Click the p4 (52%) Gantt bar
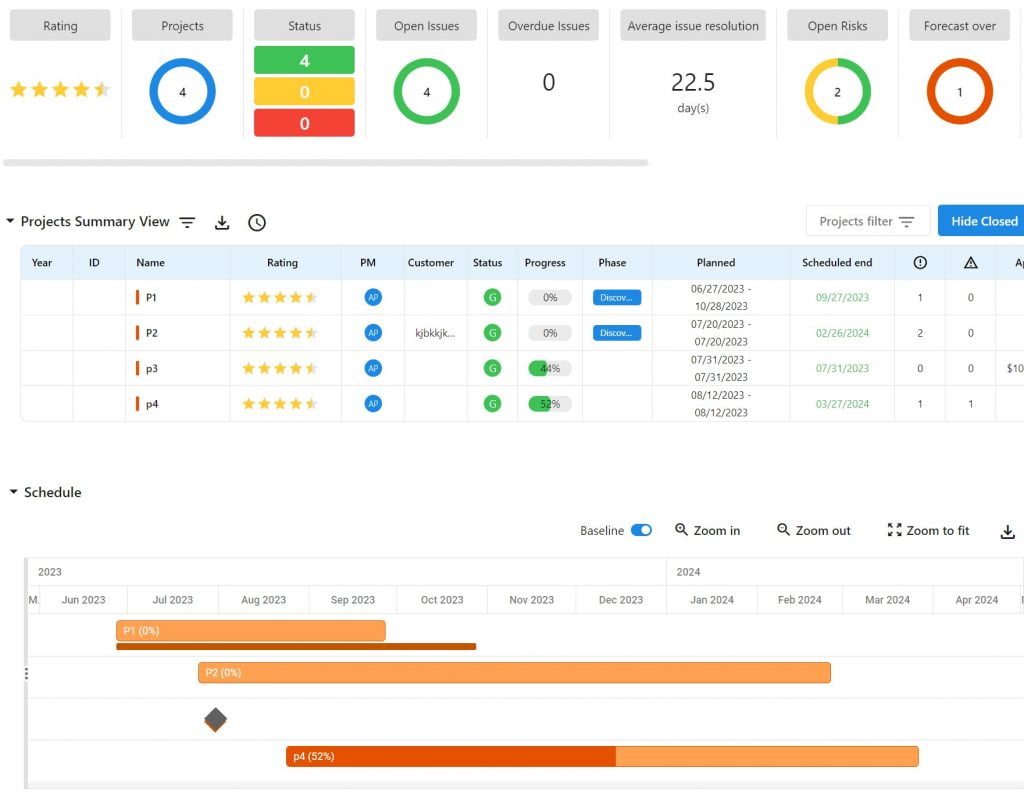 602,756
